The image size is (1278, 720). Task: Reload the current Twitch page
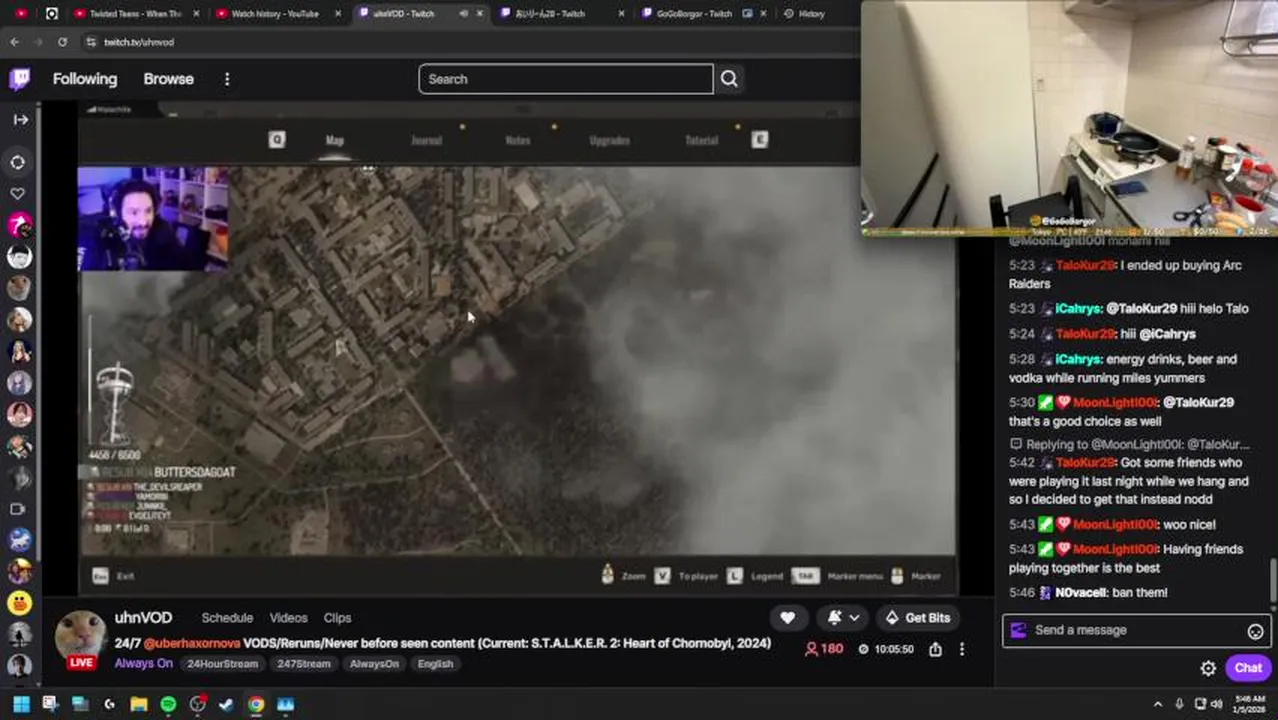coord(62,42)
